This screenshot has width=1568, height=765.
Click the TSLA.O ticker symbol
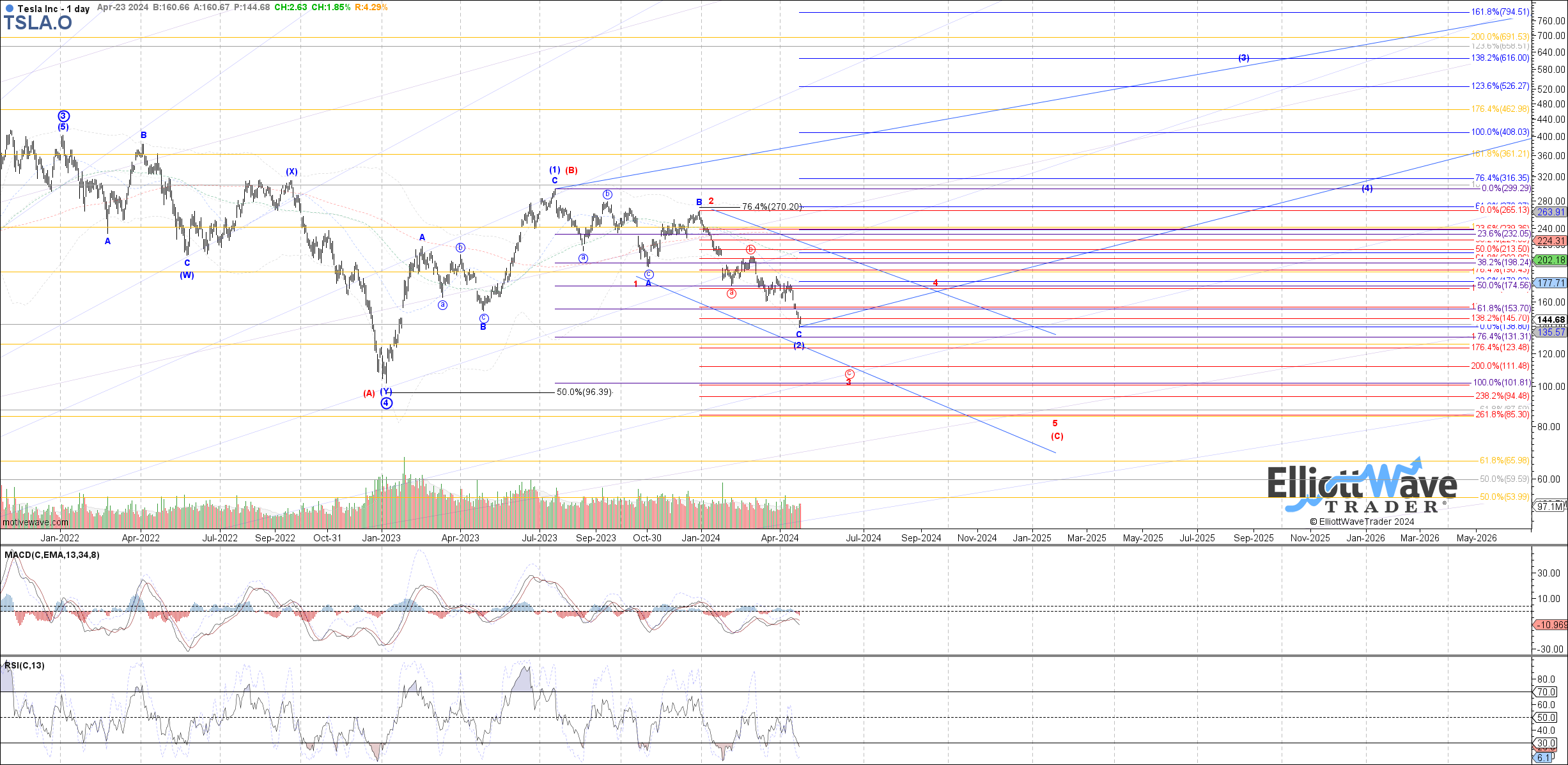(x=38, y=23)
